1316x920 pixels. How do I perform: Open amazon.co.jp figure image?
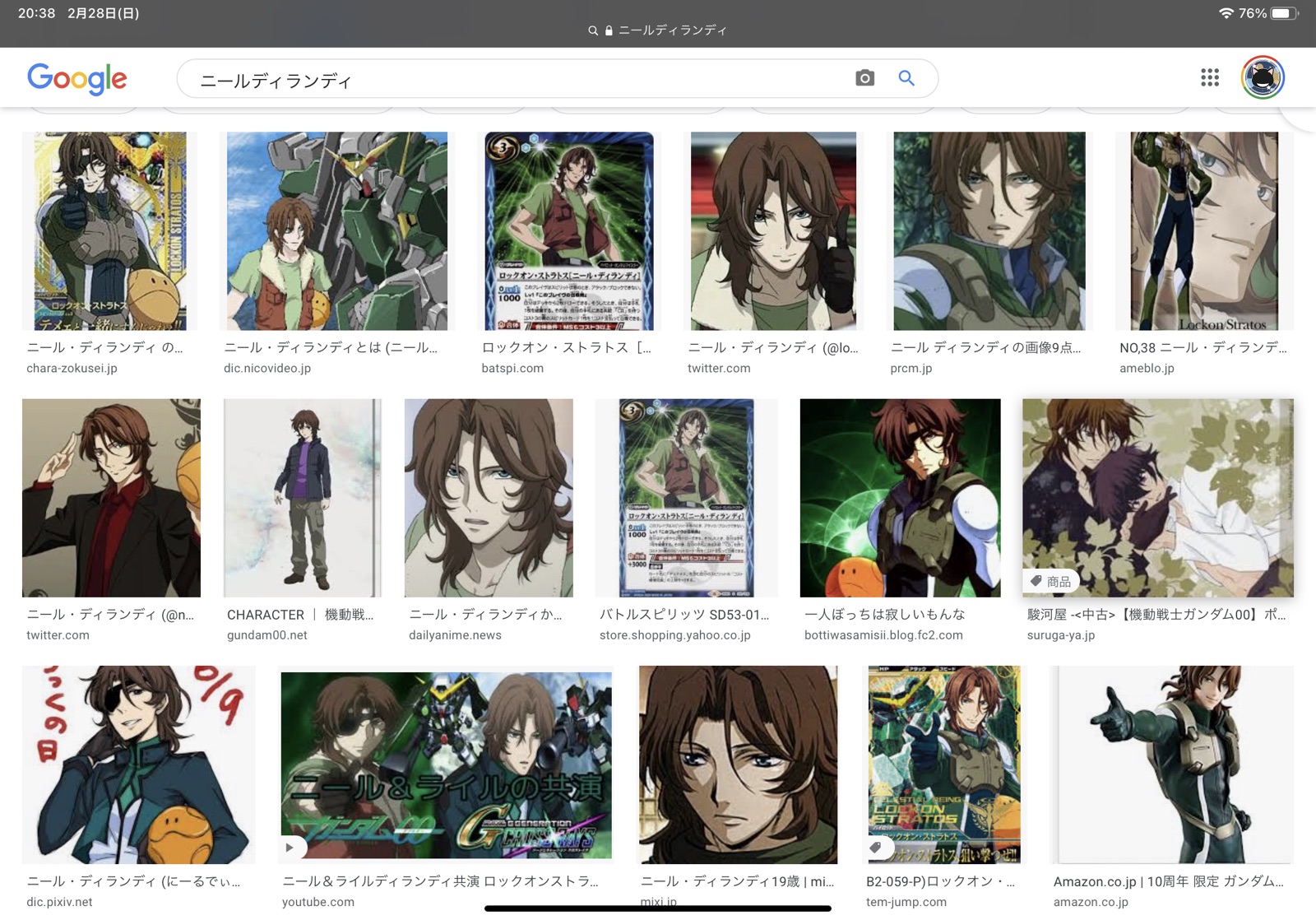coord(1172,764)
